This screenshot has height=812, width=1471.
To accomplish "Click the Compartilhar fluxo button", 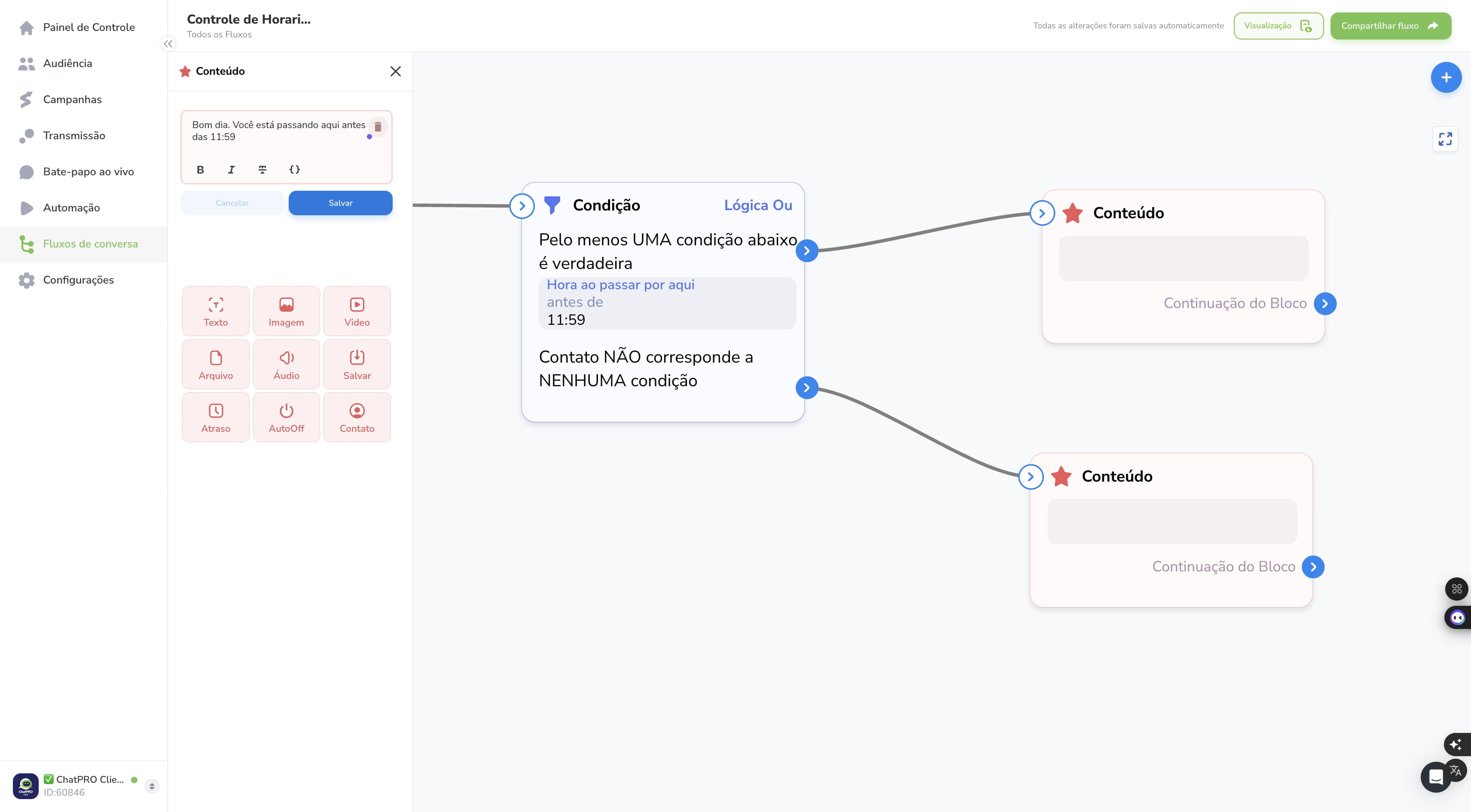I will (x=1391, y=26).
